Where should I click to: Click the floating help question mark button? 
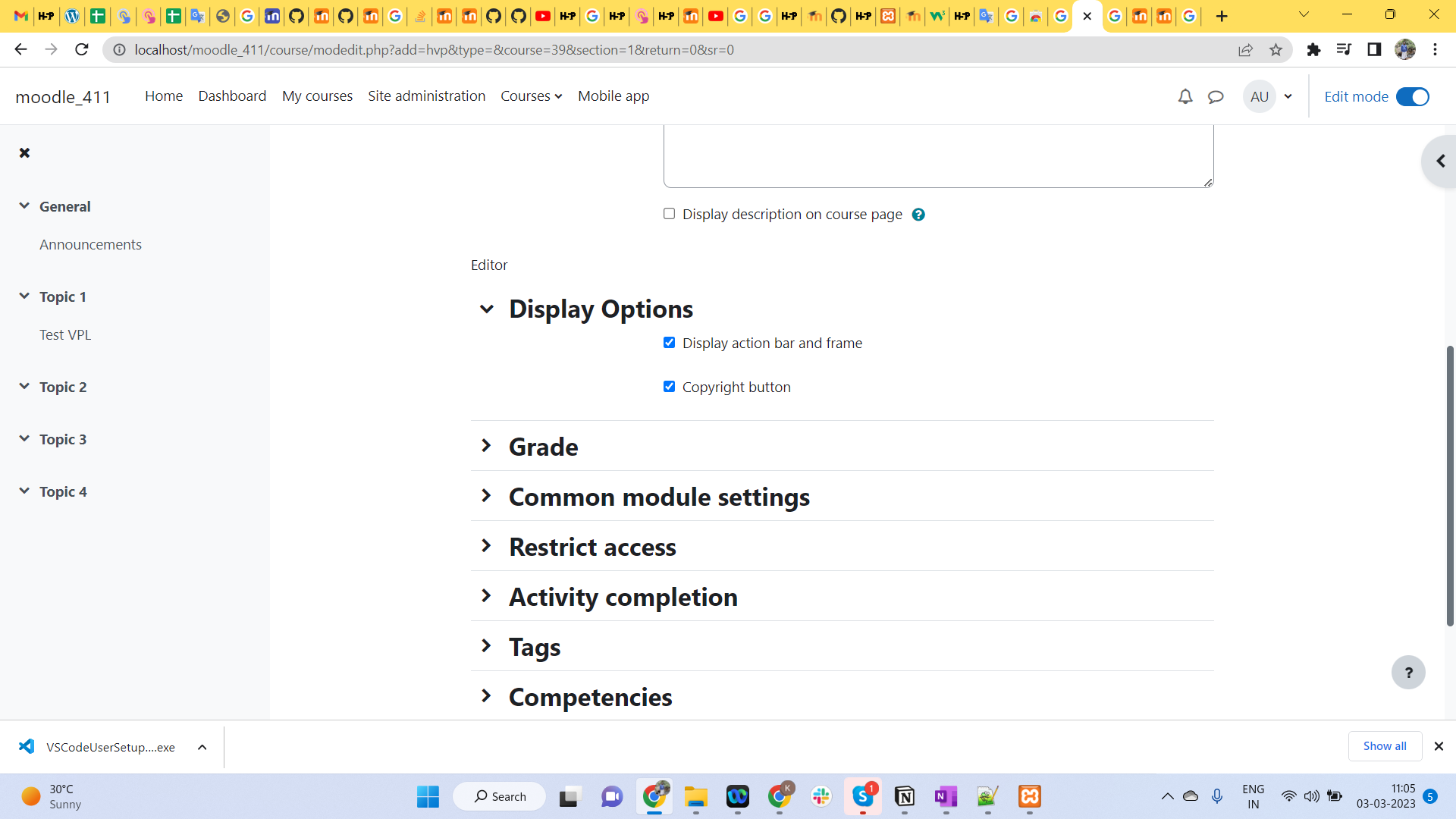(1408, 672)
